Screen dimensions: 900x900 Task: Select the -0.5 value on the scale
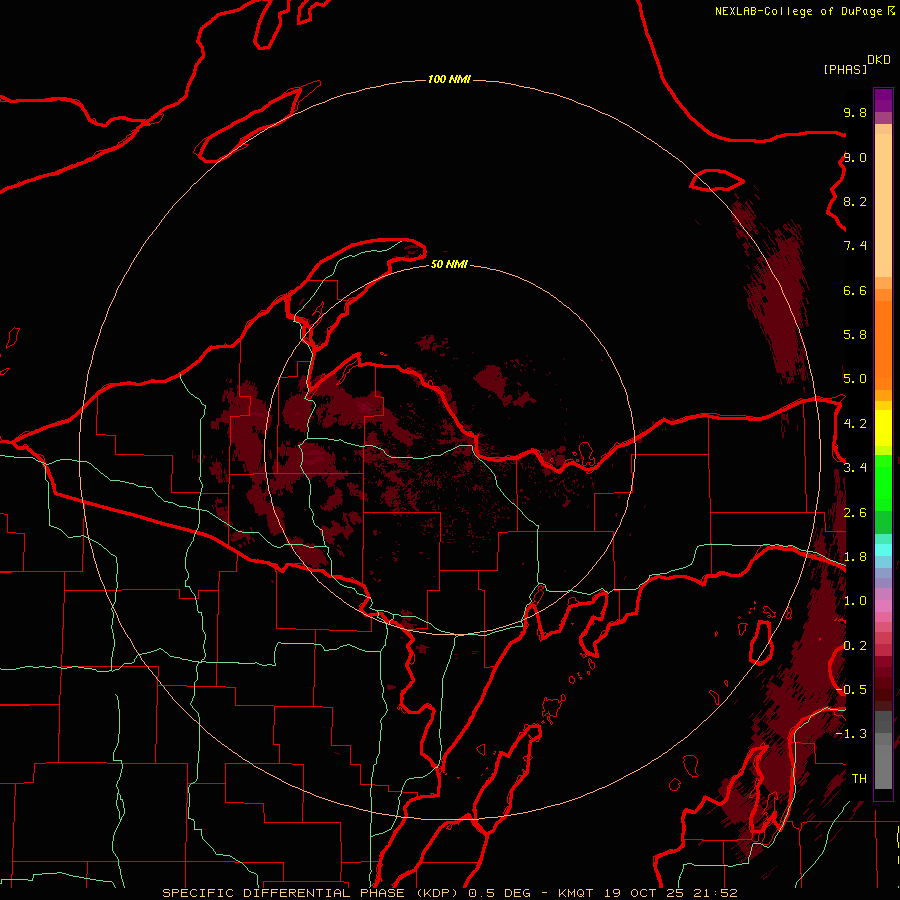pyautogui.click(x=851, y=689)
